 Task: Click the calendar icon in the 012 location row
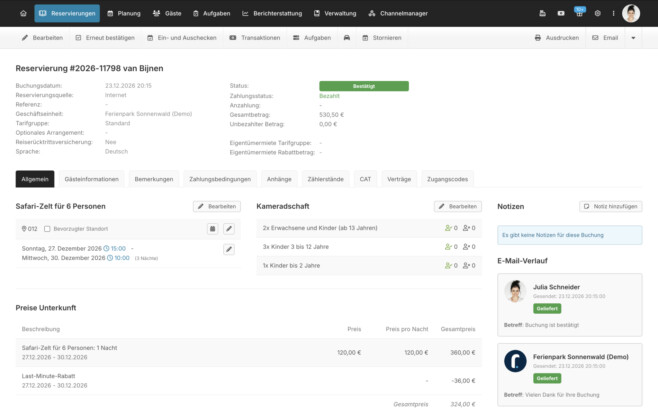212,229
